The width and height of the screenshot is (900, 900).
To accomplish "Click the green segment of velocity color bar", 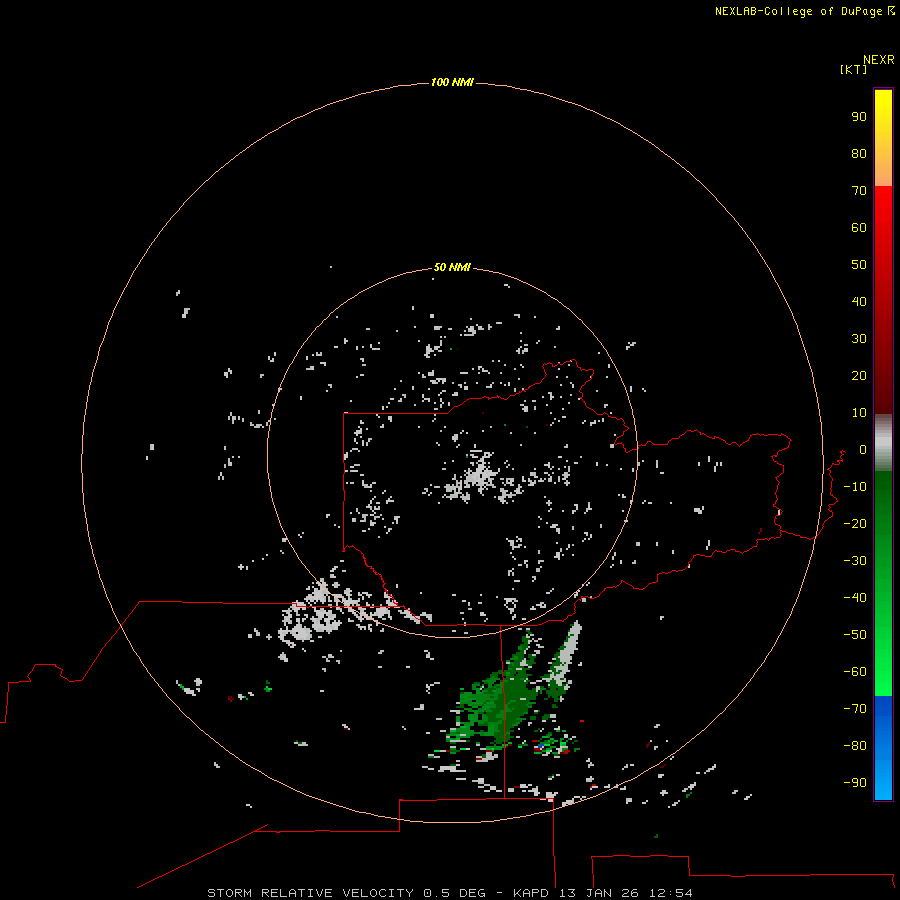I will tap(883, 584).
